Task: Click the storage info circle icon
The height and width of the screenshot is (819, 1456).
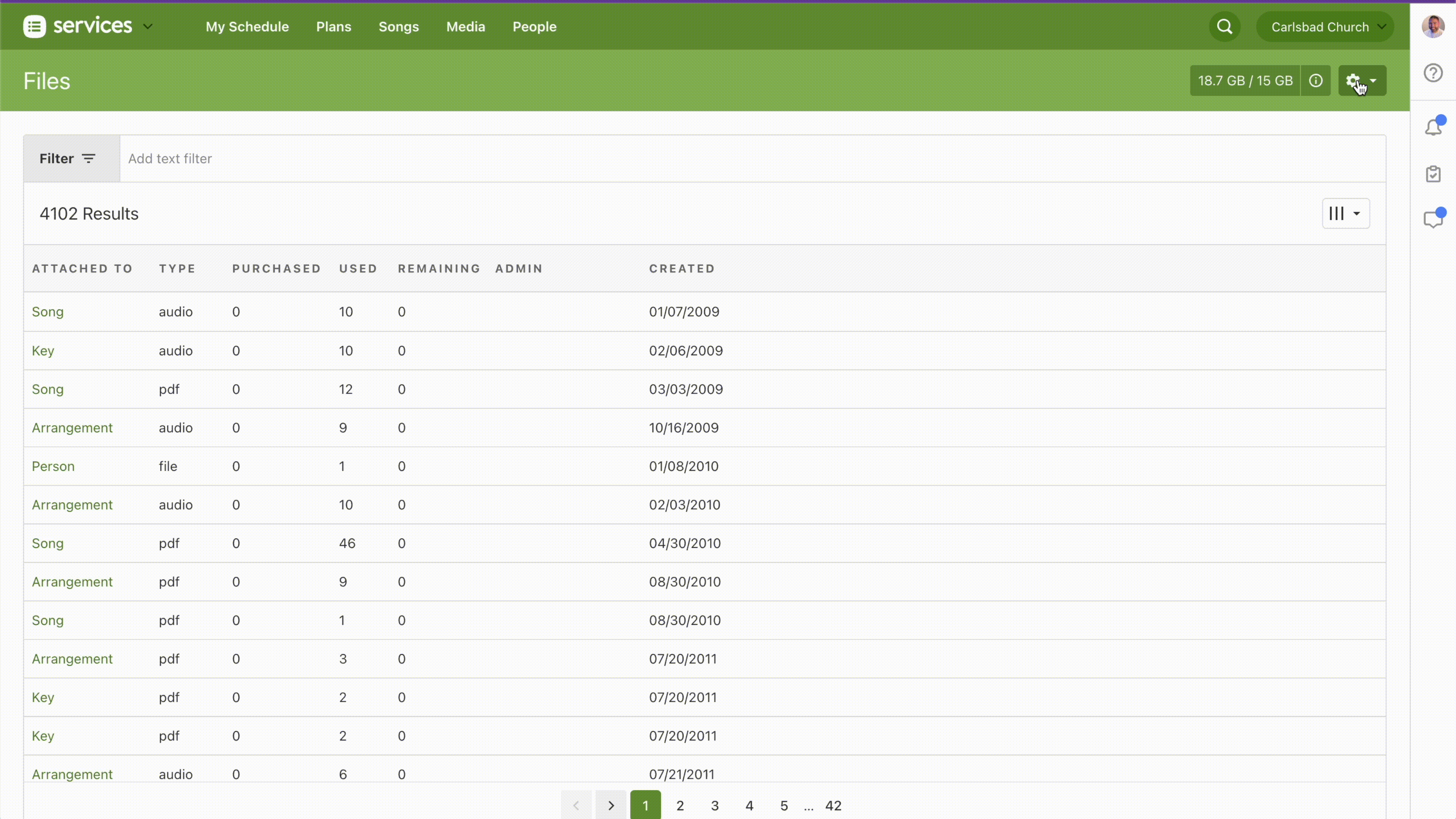Action: (1315, 81)
